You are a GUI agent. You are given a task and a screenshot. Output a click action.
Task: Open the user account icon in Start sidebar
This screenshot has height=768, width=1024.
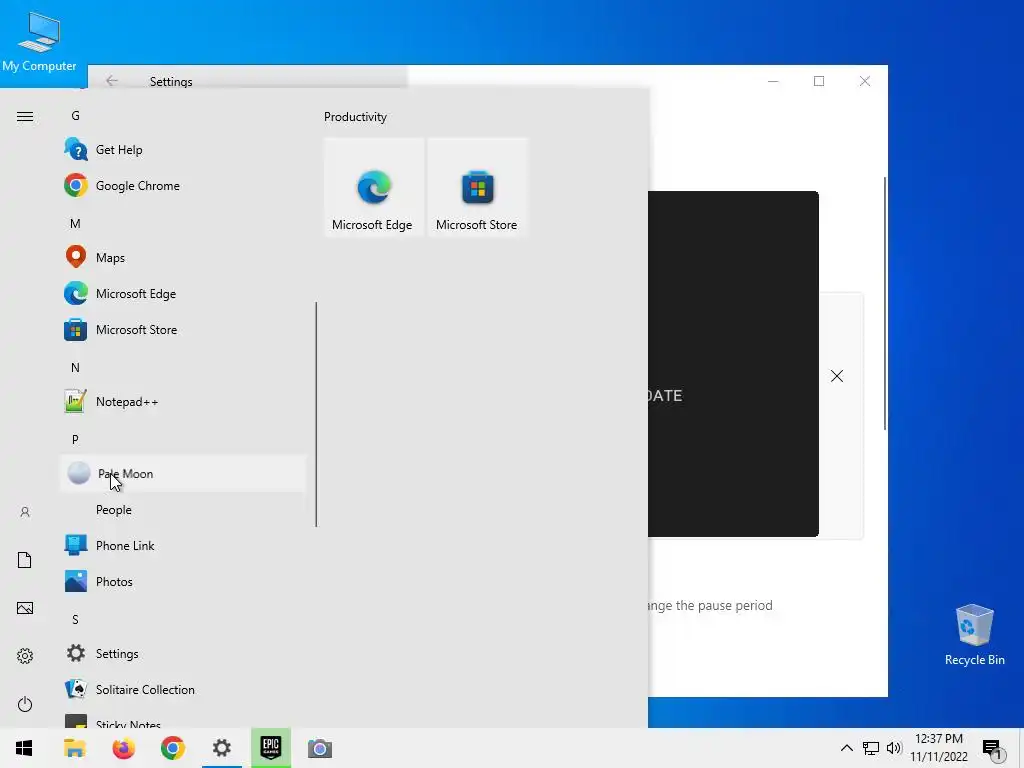[25, 512]
